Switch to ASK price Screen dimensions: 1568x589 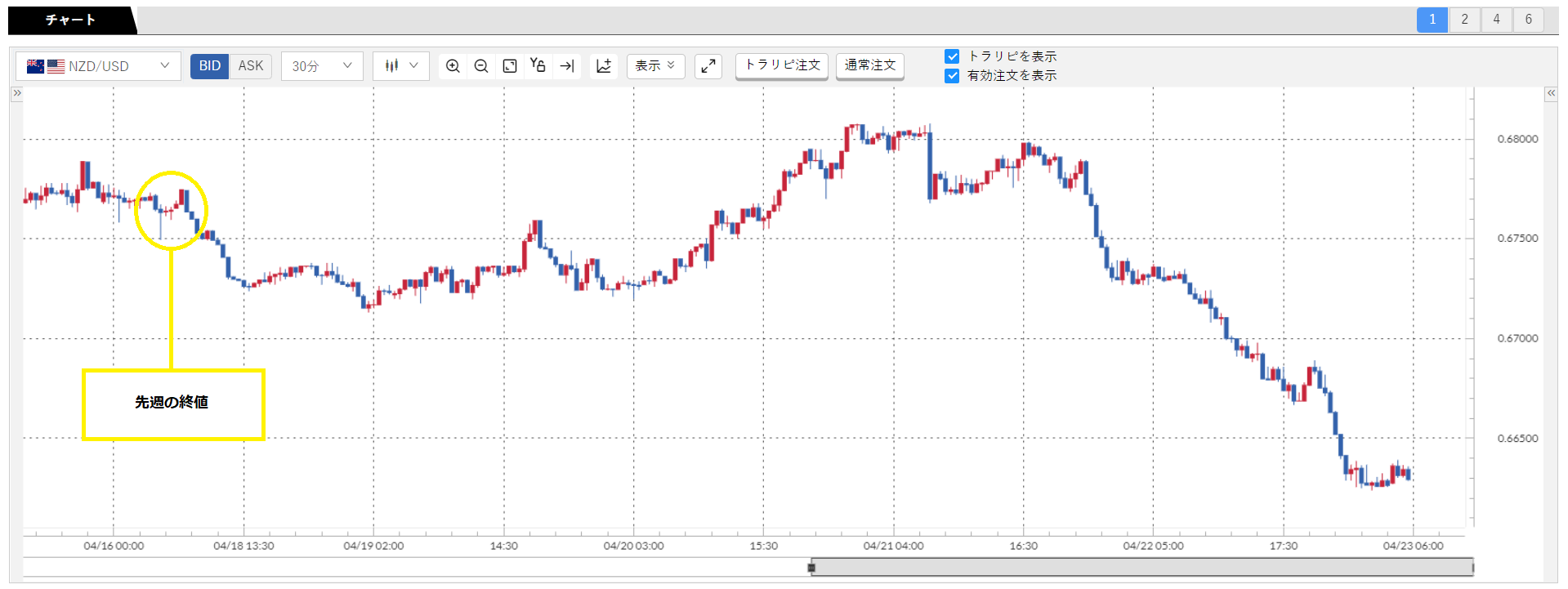(x=251, y=66)
